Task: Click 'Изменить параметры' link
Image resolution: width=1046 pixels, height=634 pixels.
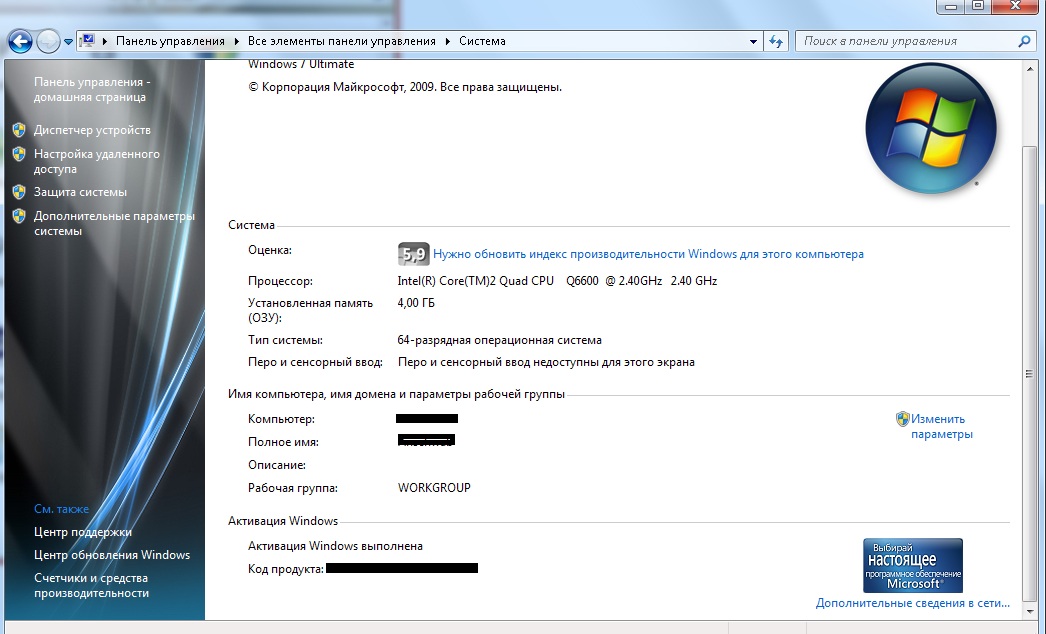Action: point(942,426)
